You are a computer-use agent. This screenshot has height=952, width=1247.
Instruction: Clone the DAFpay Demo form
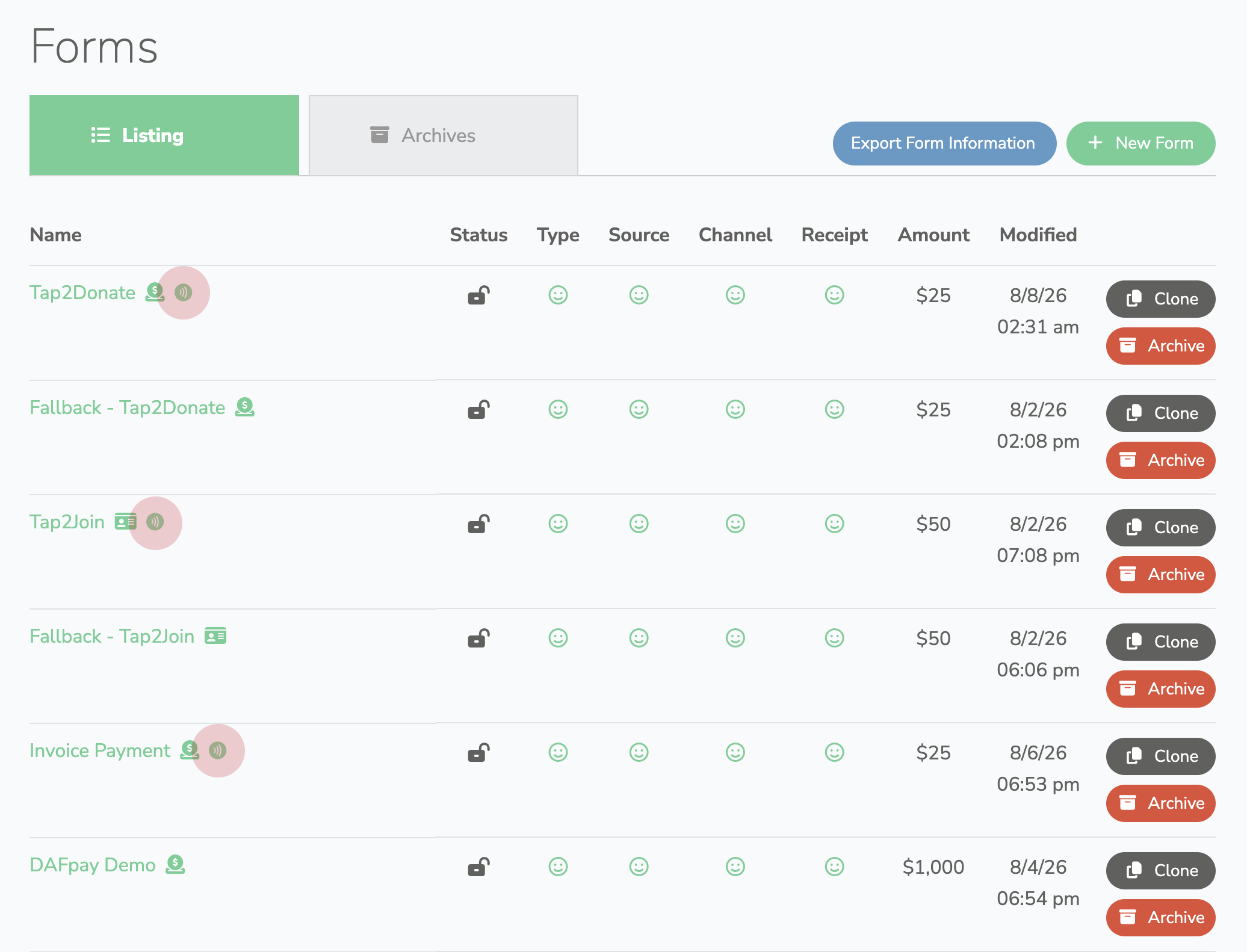[1160, 871]
